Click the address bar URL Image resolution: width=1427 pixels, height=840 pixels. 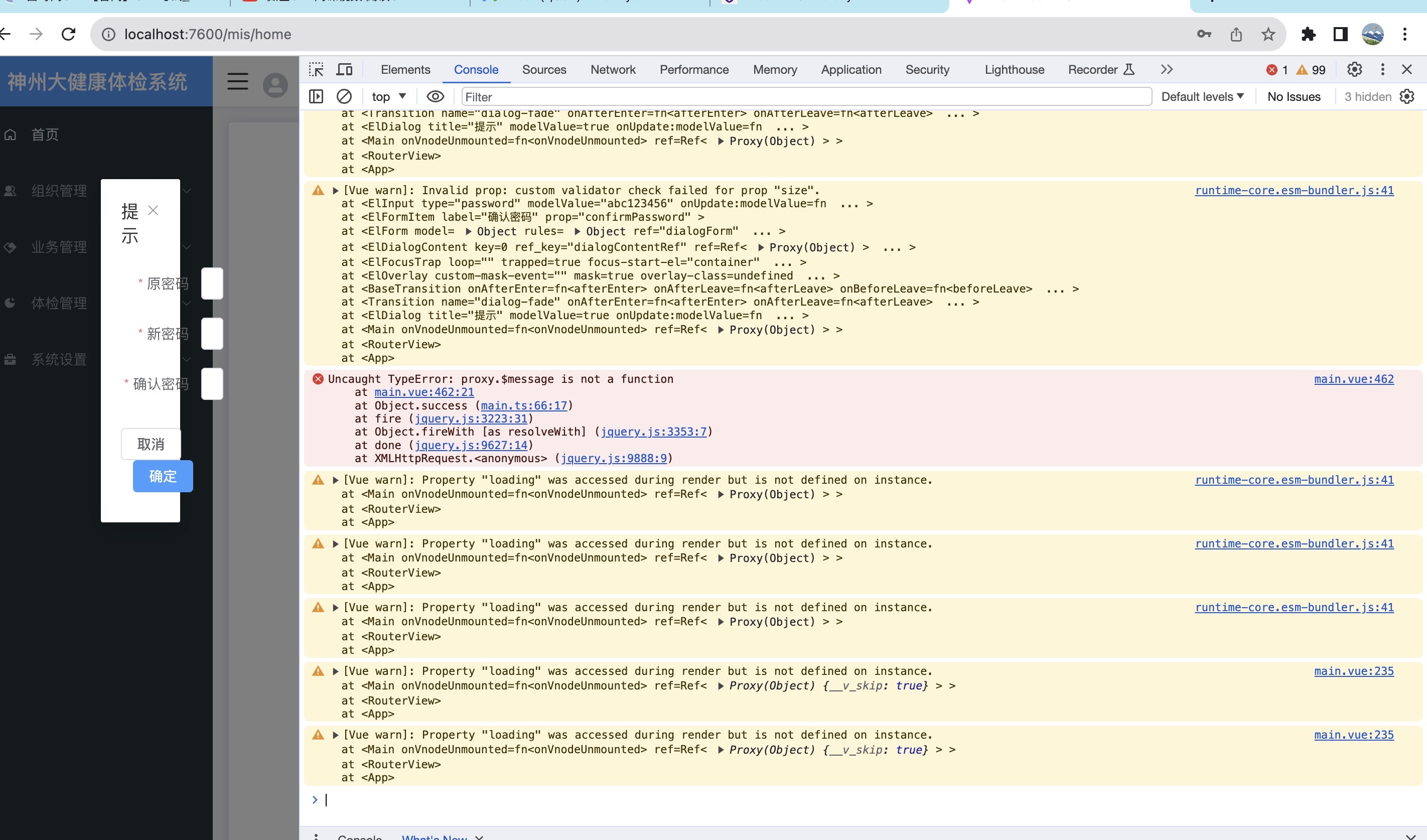point(208,35)
